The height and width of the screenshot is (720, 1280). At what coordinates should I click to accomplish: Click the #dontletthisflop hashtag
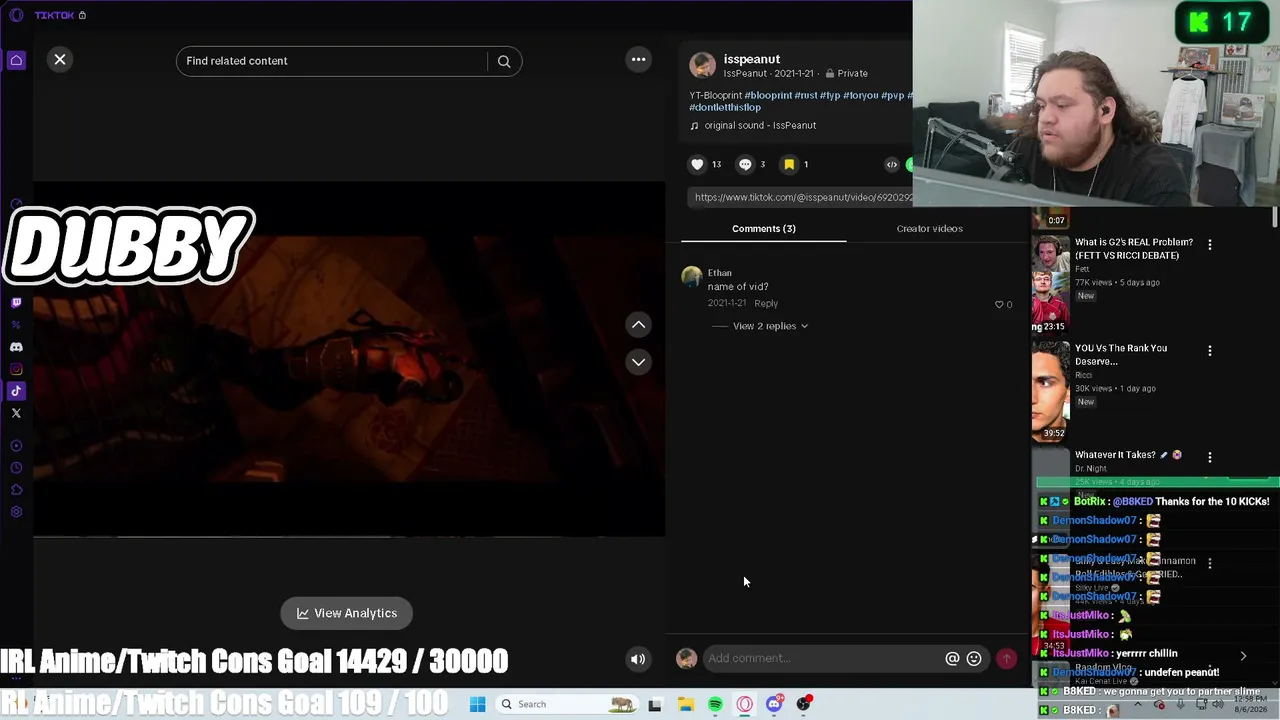pyautogui.click(x=725, y=107)
